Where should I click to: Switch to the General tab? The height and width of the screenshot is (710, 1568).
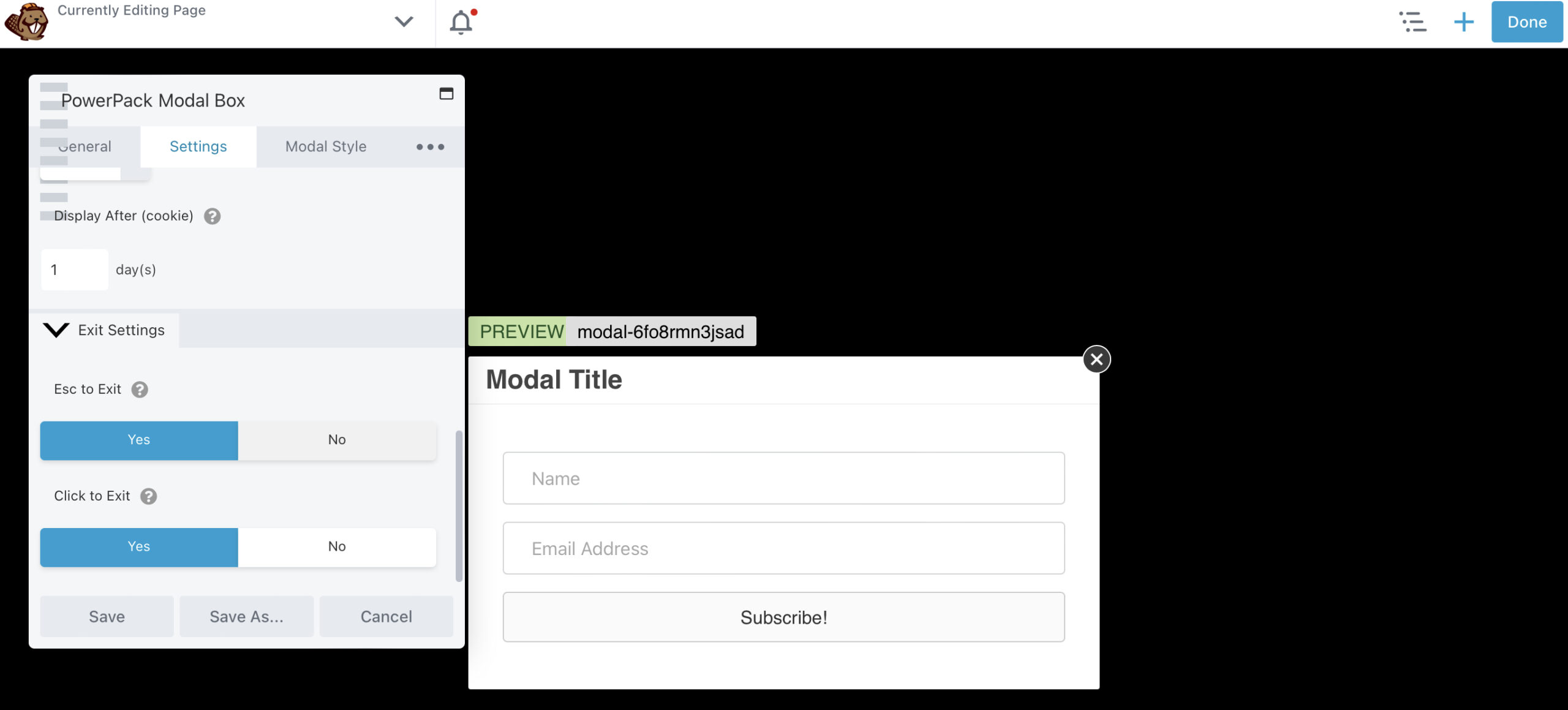click(x=85, y=147)
